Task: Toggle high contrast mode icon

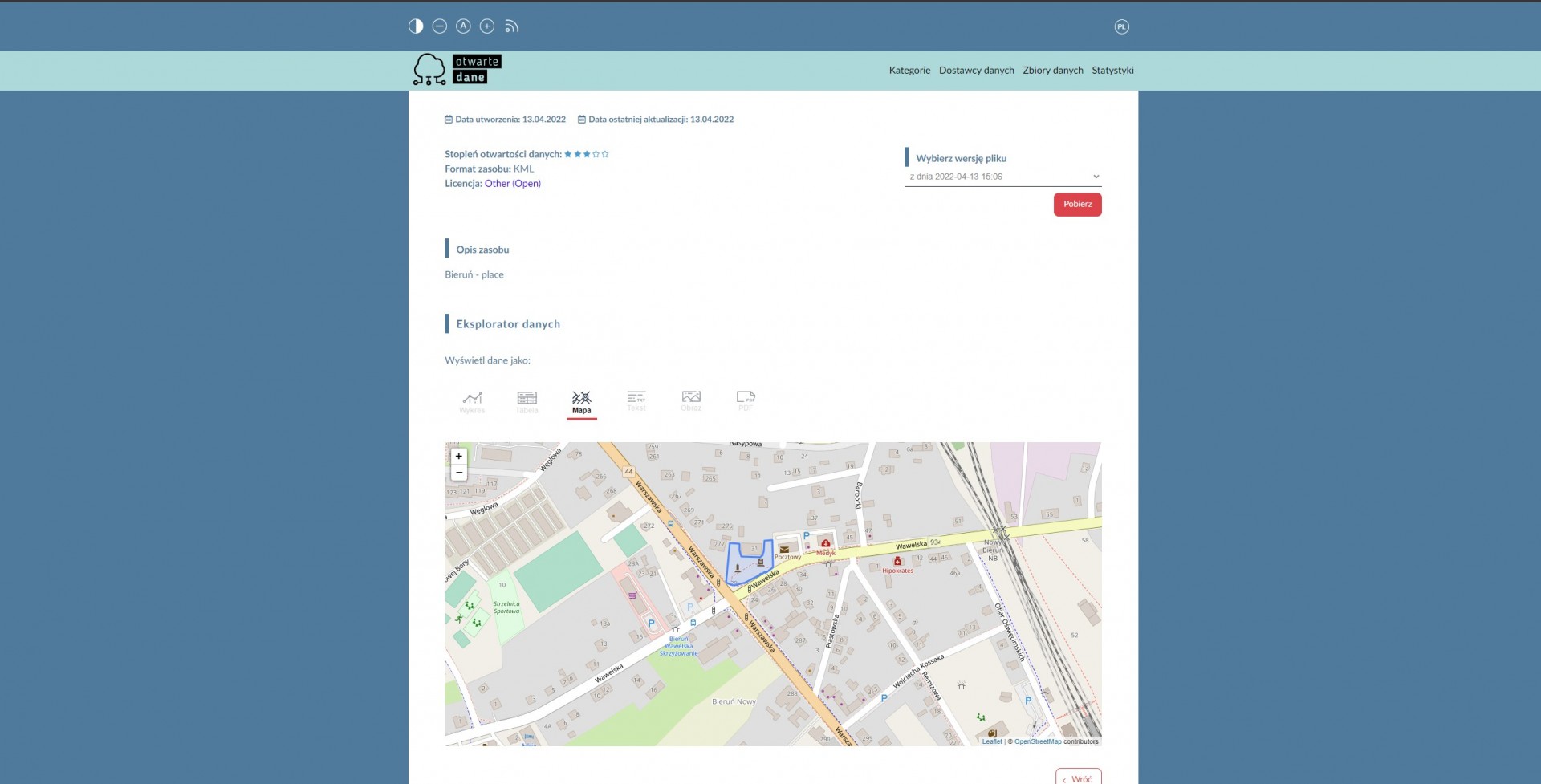Action: [x=416, y=26]
